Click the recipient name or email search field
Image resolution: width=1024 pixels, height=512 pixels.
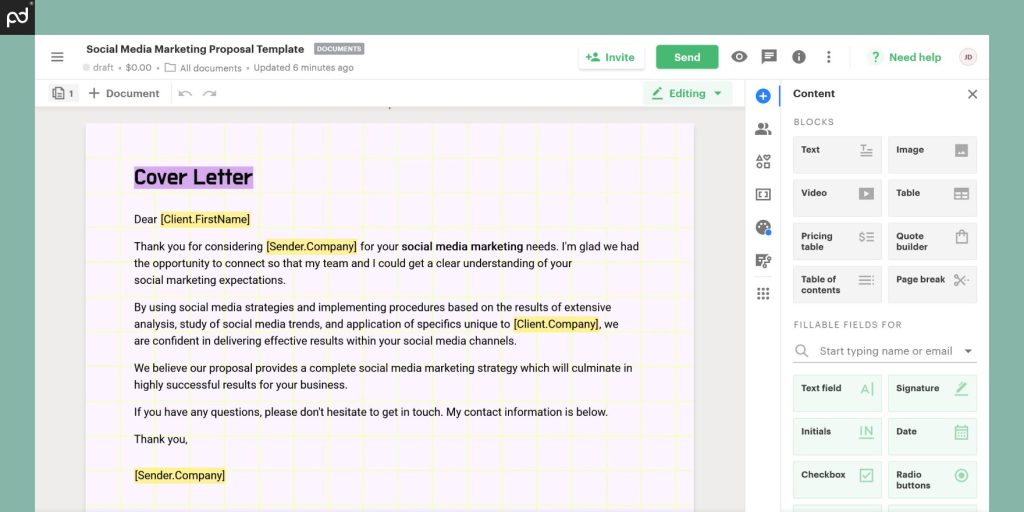coord(885,351)
